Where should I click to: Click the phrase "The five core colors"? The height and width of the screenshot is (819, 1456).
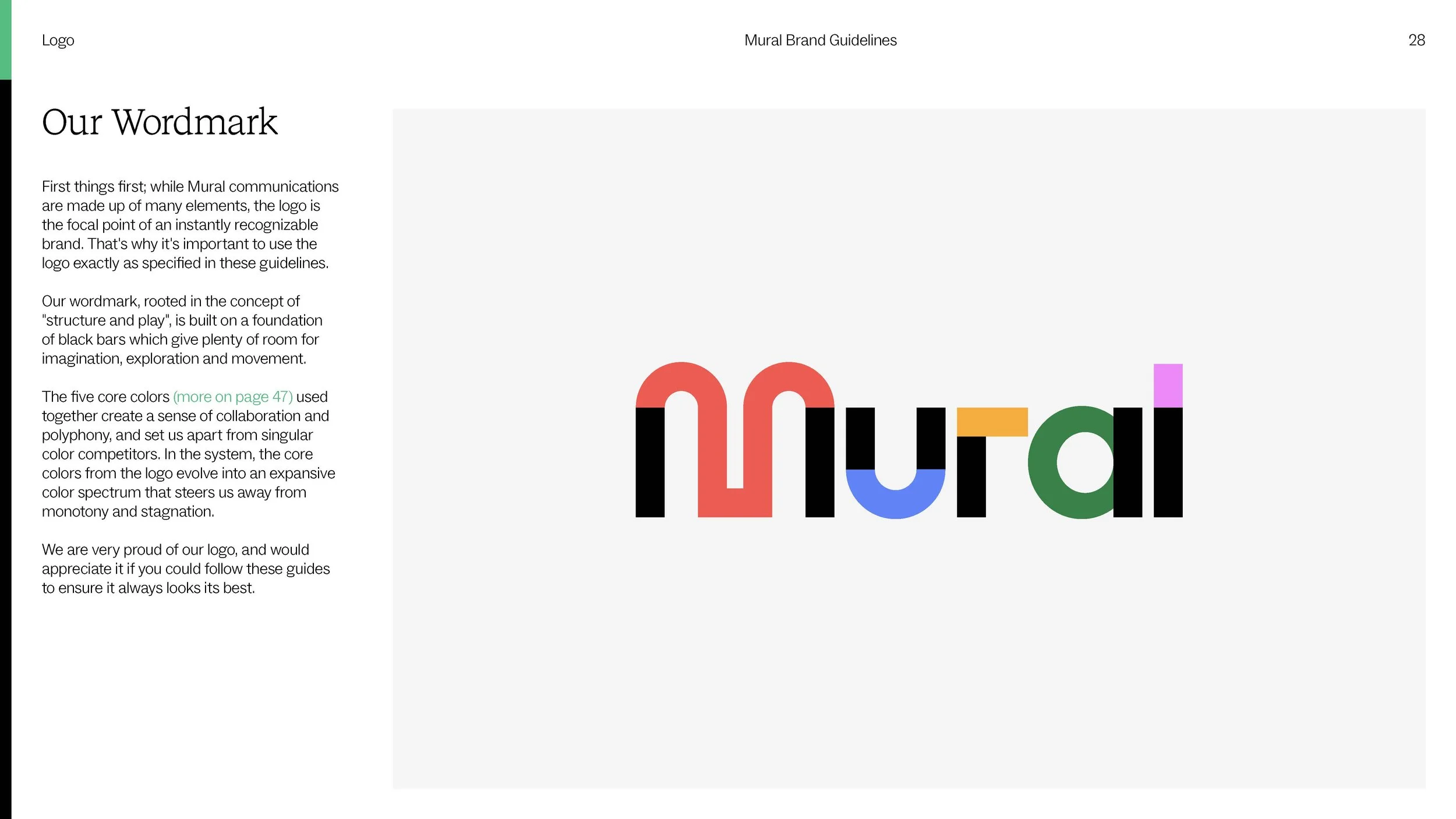tap(105, 397)
